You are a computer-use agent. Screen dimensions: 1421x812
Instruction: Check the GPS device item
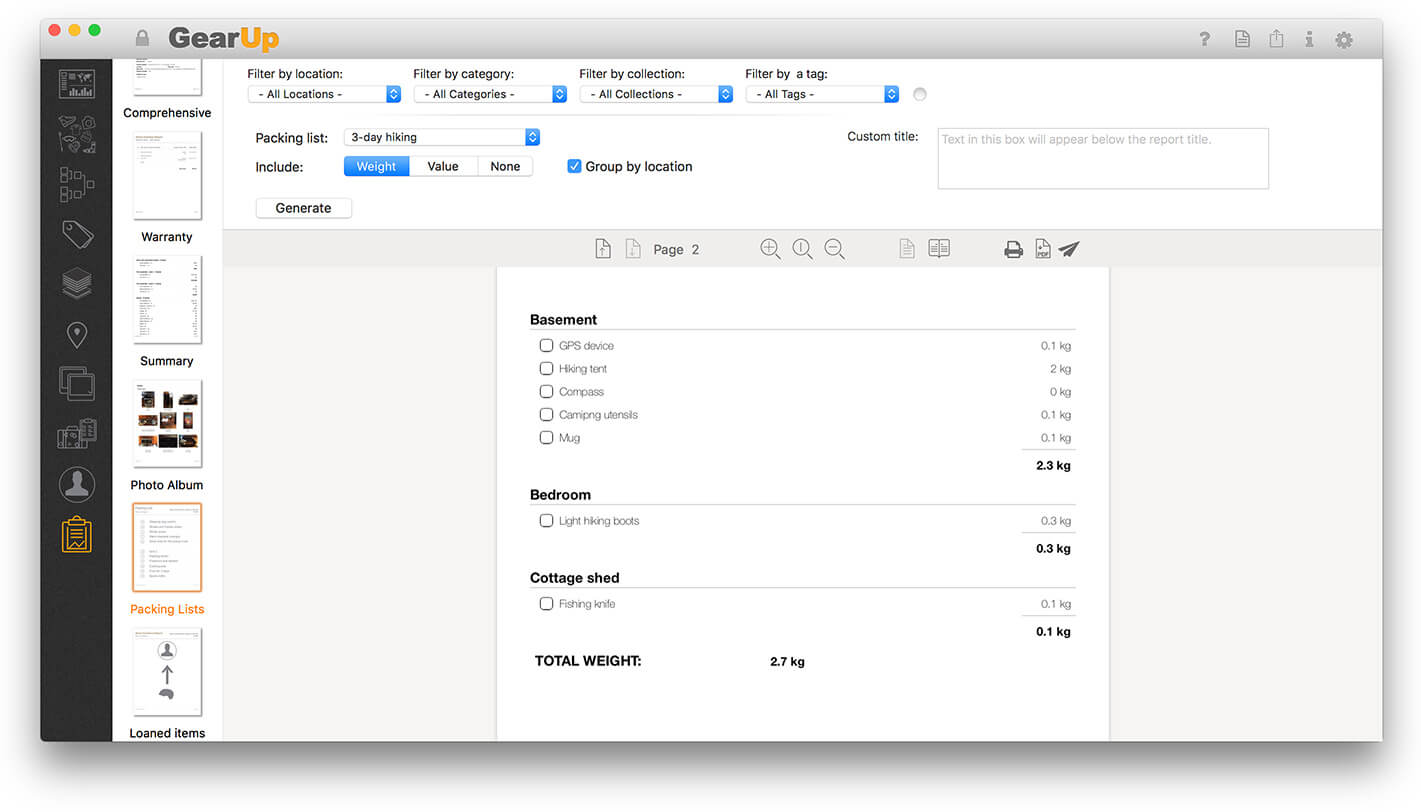(546, 346)
